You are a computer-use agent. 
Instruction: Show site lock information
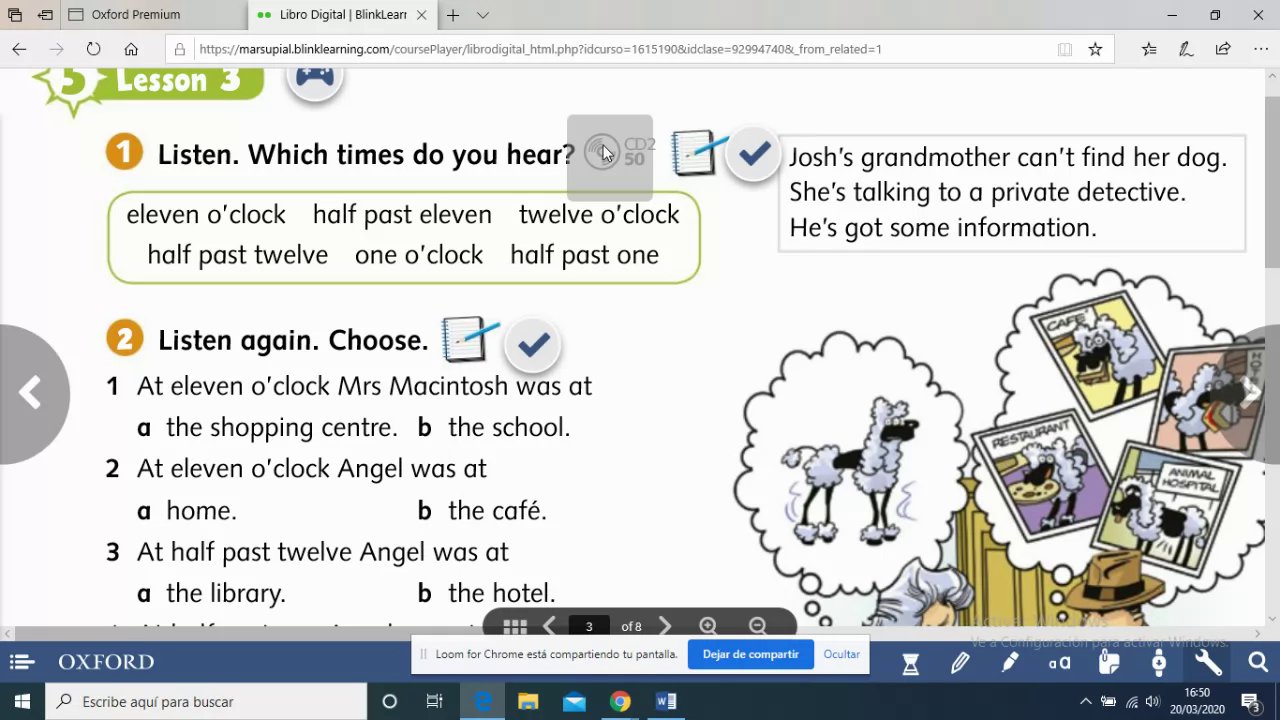(180, 49)
